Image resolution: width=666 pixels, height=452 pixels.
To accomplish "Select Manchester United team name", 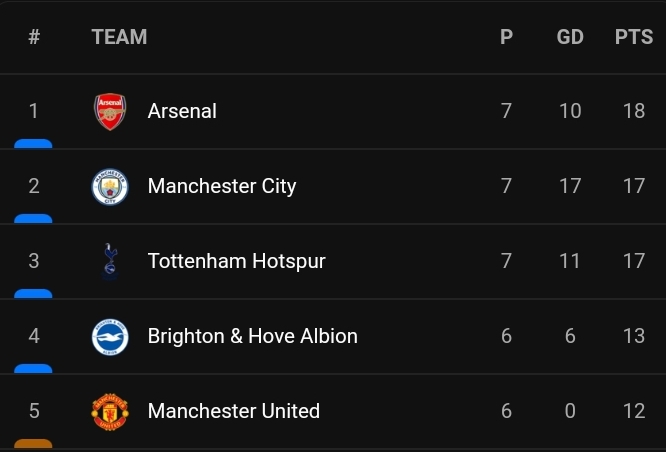I will click(234, 411).
